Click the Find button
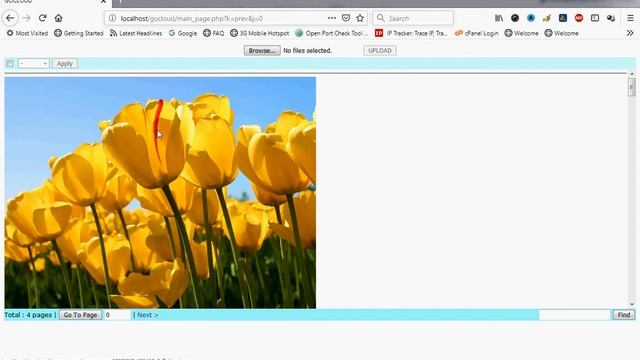 click(x=624, y=315)
